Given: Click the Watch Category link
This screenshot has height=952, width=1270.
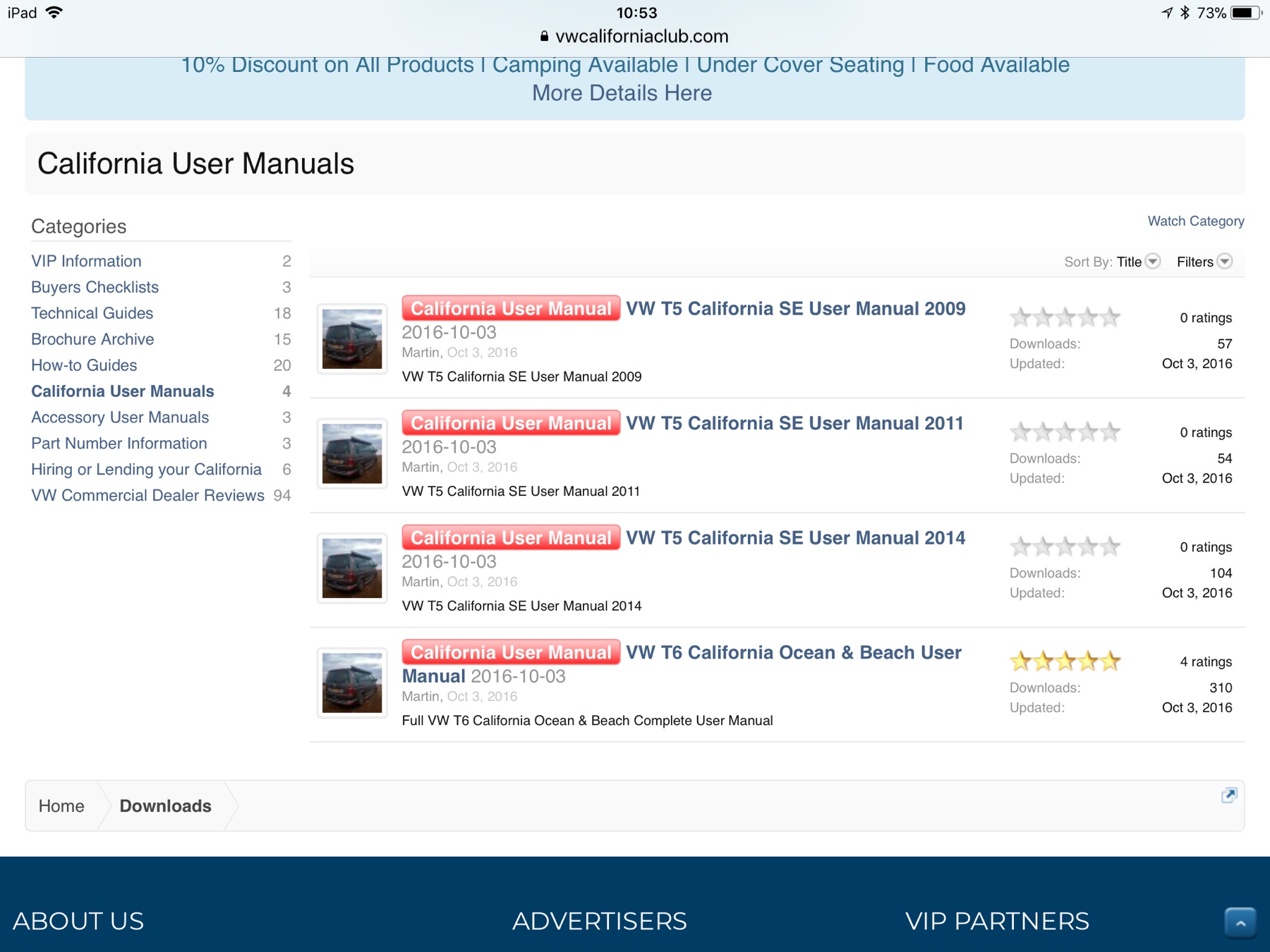Looking at the screenshot, I should click(x=1195, y=221).
